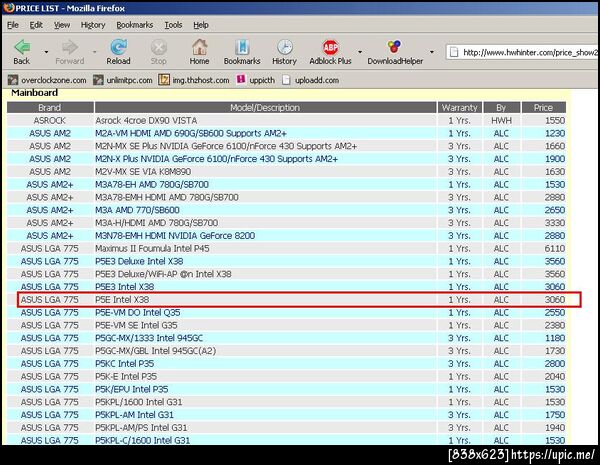Image resolution: width=600 pixels, height=465 pixels.
Task: Select 'Asrock 4croe DX90 VISTA' text
Action: (x=146, y=121)
